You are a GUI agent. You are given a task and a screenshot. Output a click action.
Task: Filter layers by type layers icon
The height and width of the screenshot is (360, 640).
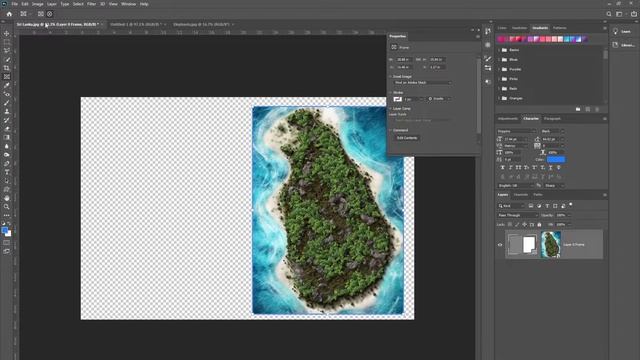coord(547,206)
